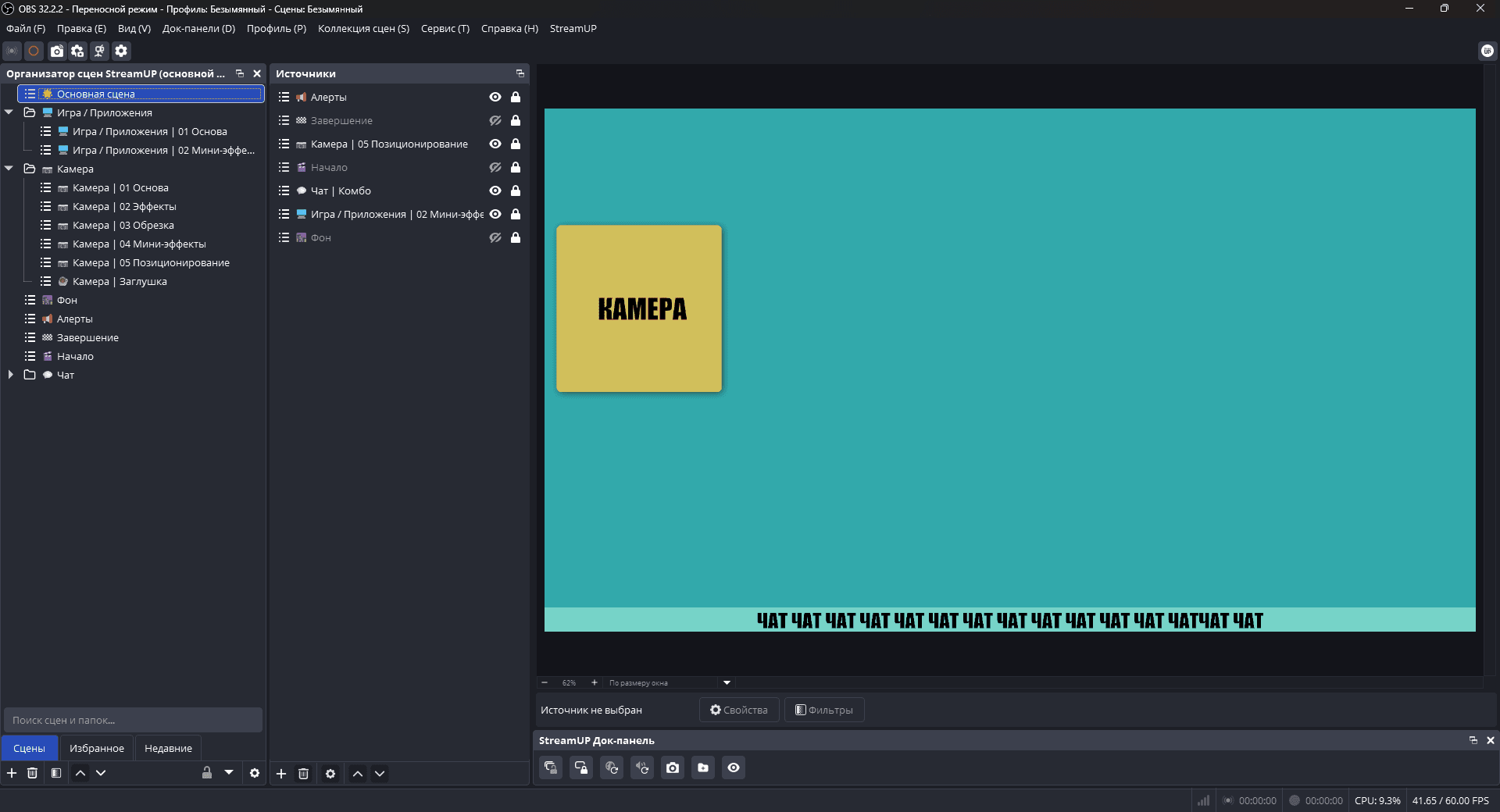The height and width of the screenshot is (812, 1500).
Task: Switch to the Избранное tab
Action: (97, 748)
